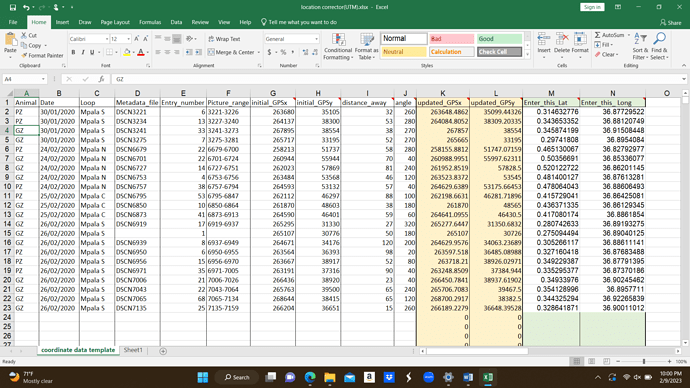Image resolution: width=690 pixels, height=388 pixels.
Task: Open File Explorer from taskbar
Action: click(330, 377)
